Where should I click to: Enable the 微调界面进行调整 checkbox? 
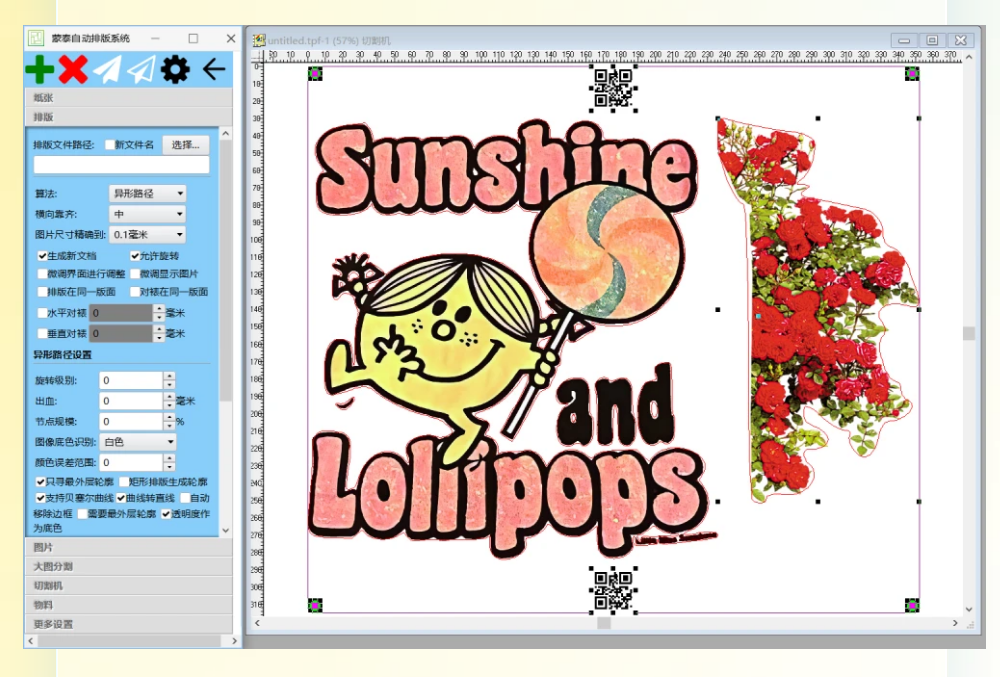42,274
